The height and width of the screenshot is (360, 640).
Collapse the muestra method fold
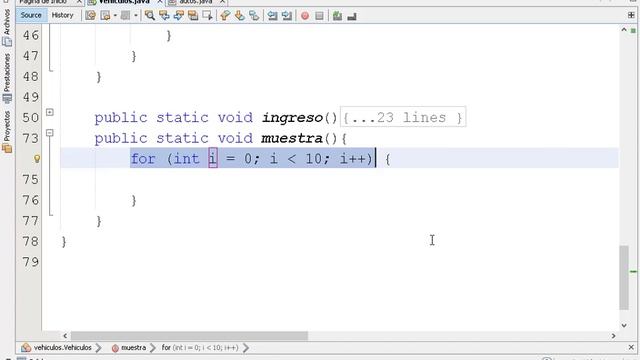[x=49, y=133]
